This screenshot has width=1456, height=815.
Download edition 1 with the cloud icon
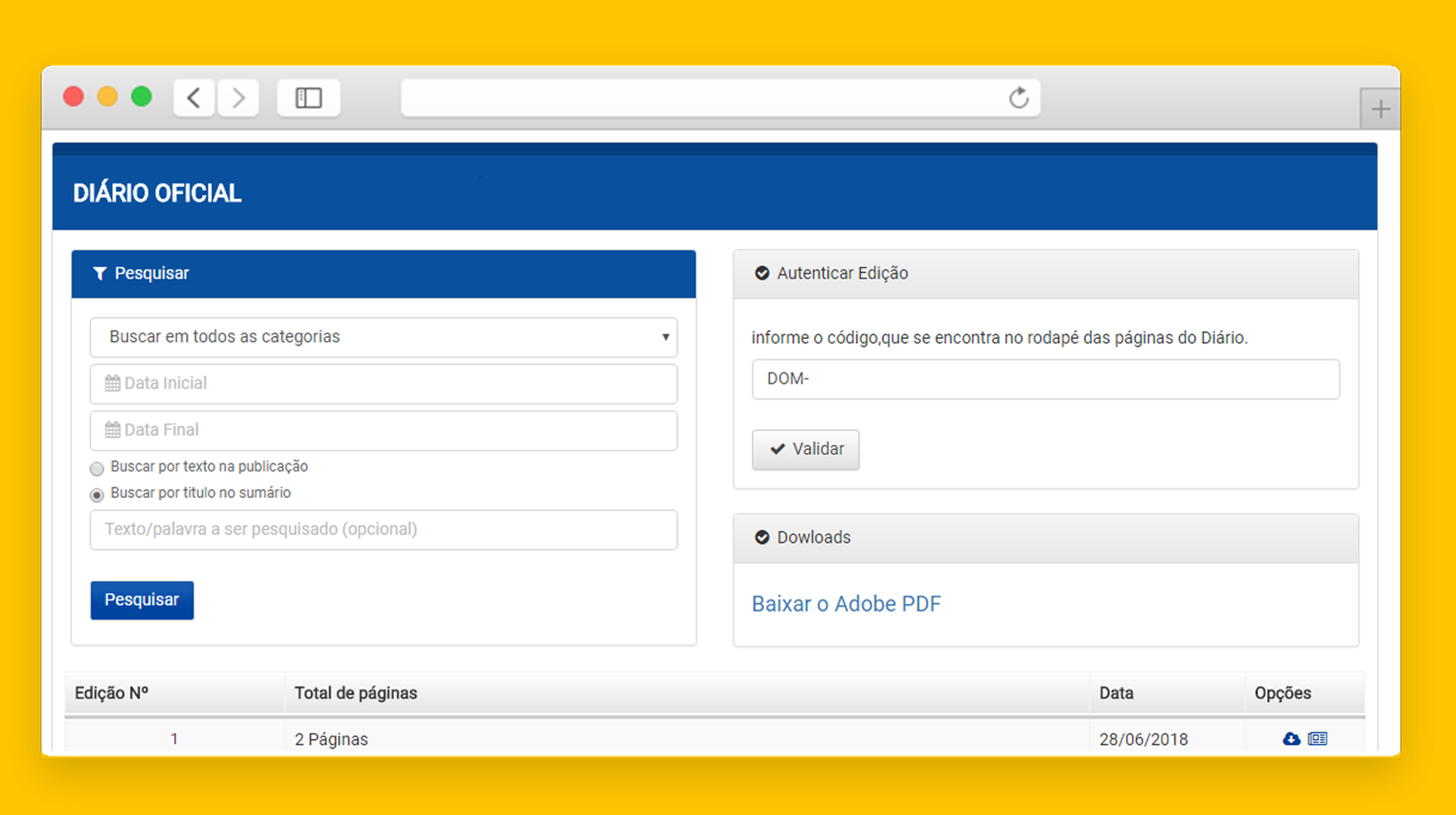click(x=1291, y=738)
